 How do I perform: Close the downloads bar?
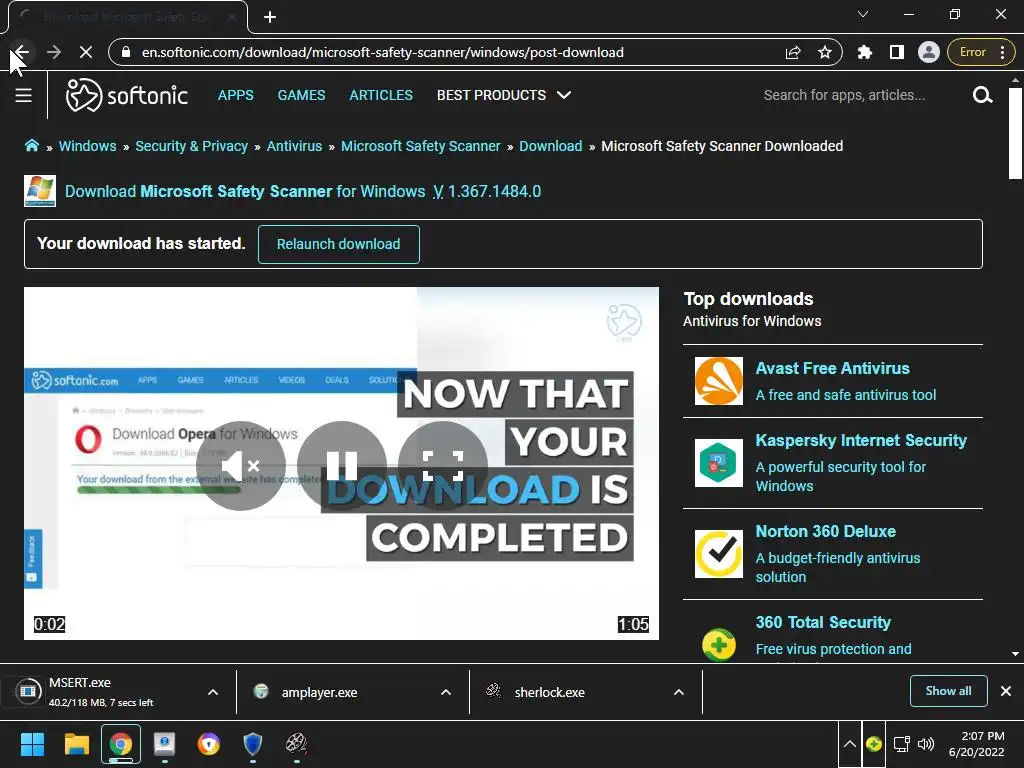tap(1006, 691)
